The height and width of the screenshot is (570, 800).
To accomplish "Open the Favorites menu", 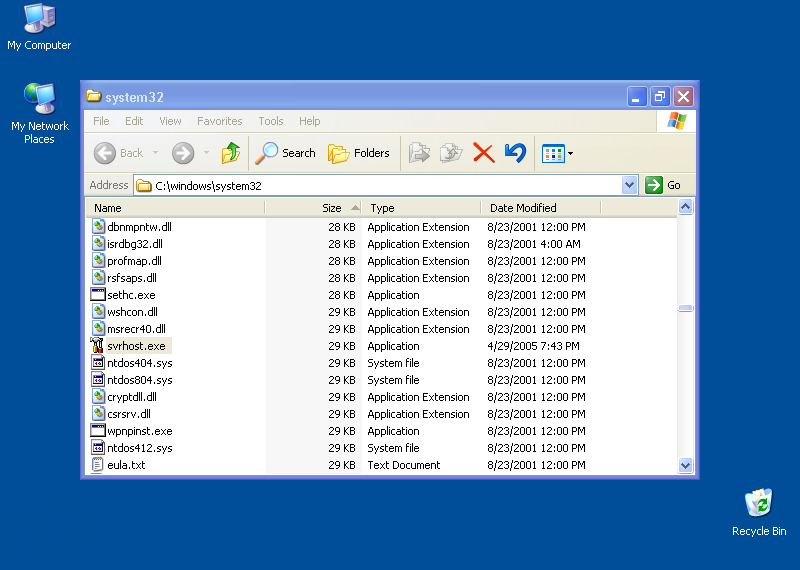I will coord(219,121).
